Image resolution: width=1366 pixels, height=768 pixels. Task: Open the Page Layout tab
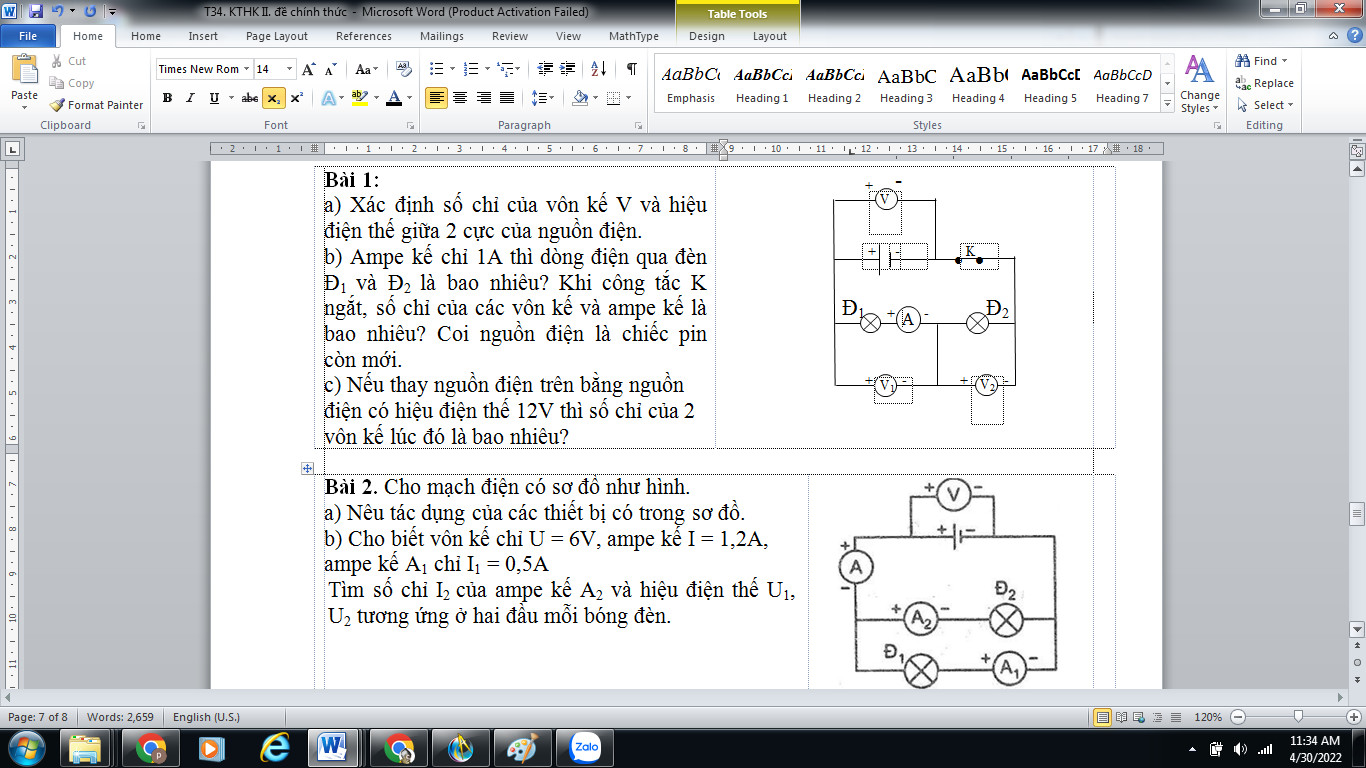[x=277, y=36]
